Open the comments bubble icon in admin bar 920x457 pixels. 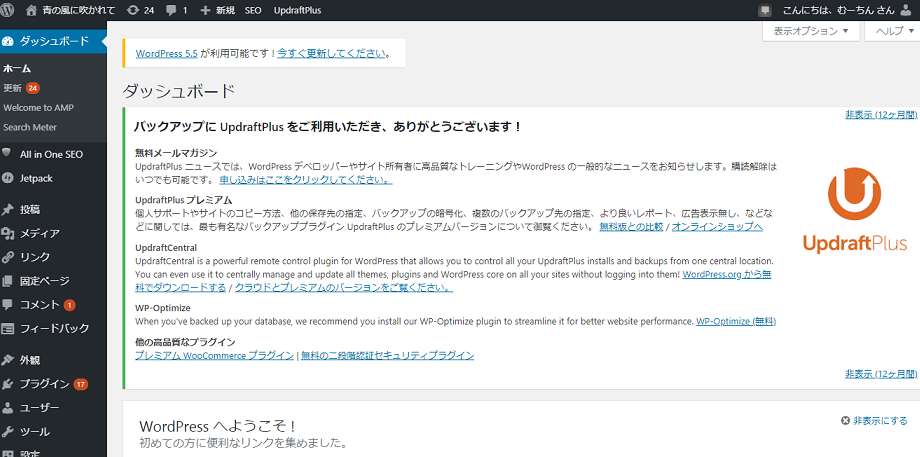tap(171, 10)
